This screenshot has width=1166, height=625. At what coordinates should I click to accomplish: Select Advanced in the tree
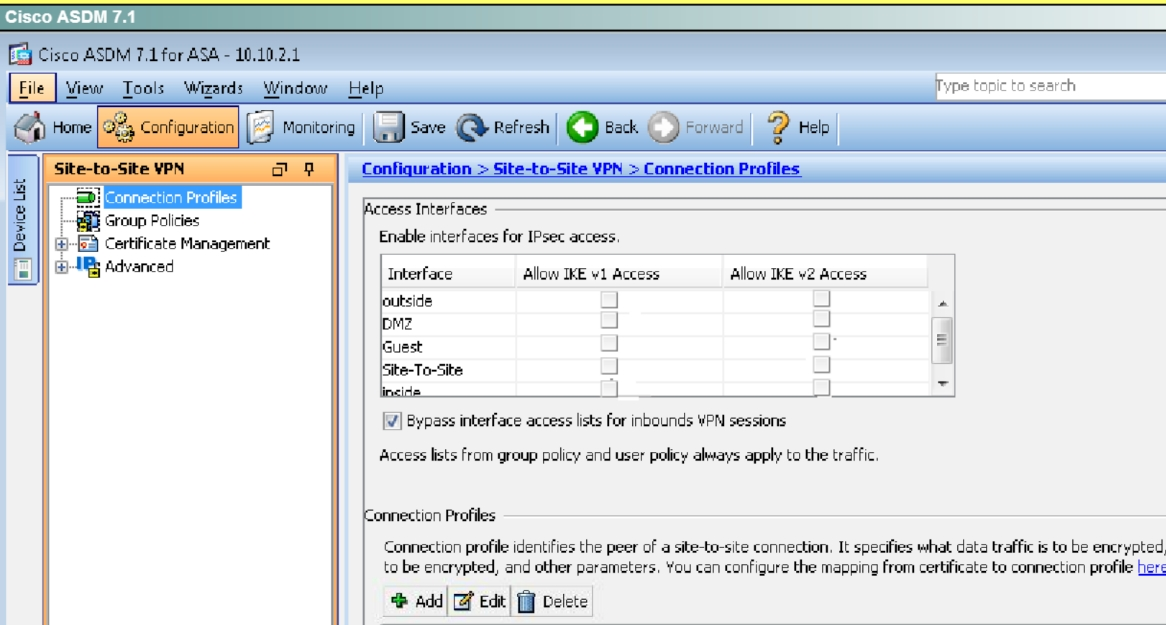pyautogui.click(x=139, y=266)
